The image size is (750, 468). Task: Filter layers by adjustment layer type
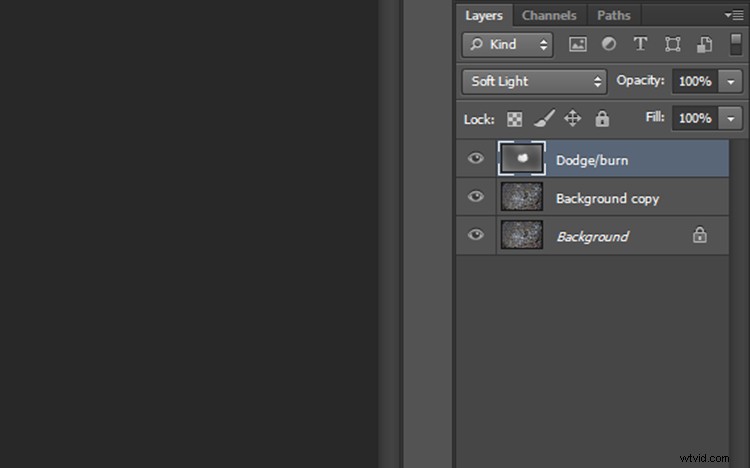609,44
